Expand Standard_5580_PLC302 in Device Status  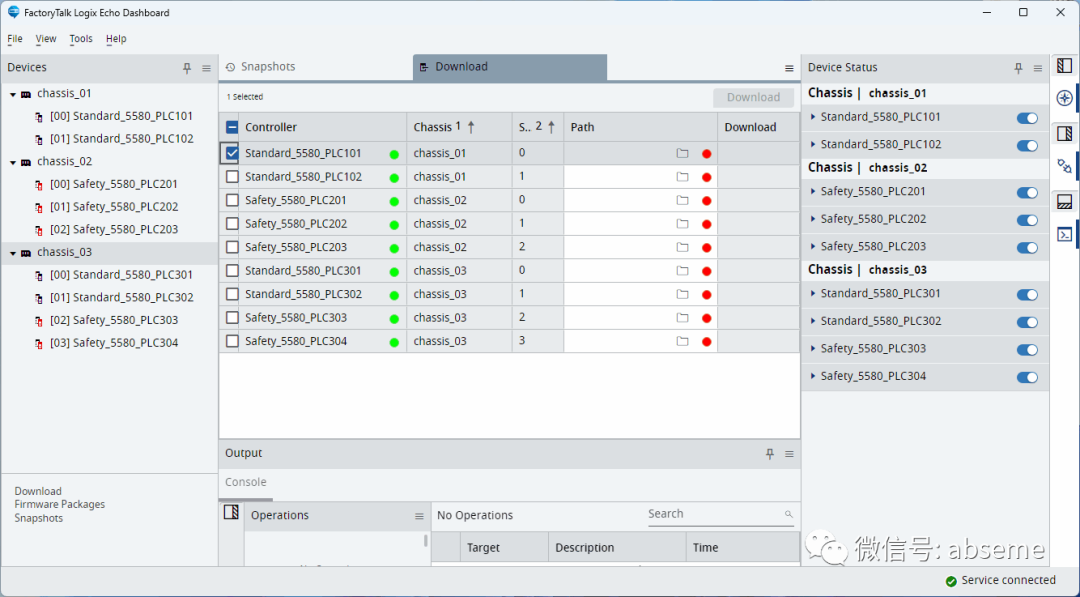[x=813, y=321]
